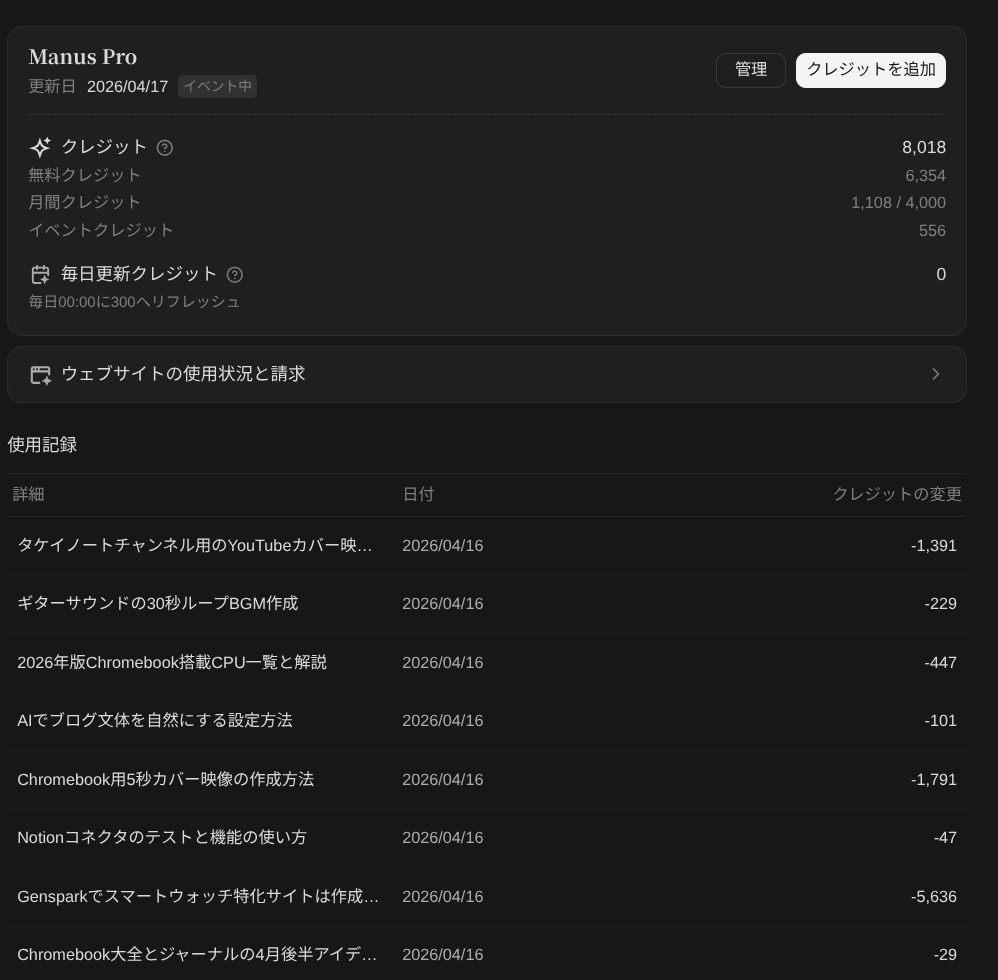
Task: Click the AIでブログ文体を自然にする設定方法 row
Action: tap(155, 720)
